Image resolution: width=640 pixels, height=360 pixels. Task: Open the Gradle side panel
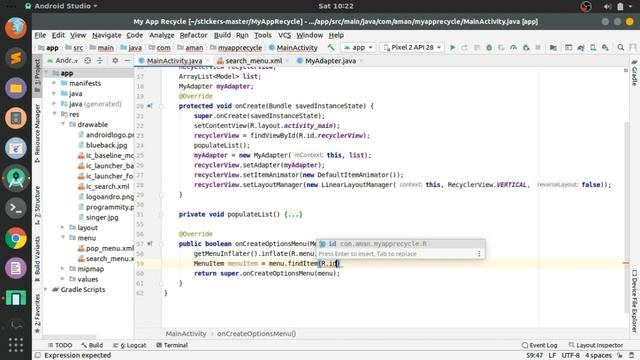click(634, 72)
